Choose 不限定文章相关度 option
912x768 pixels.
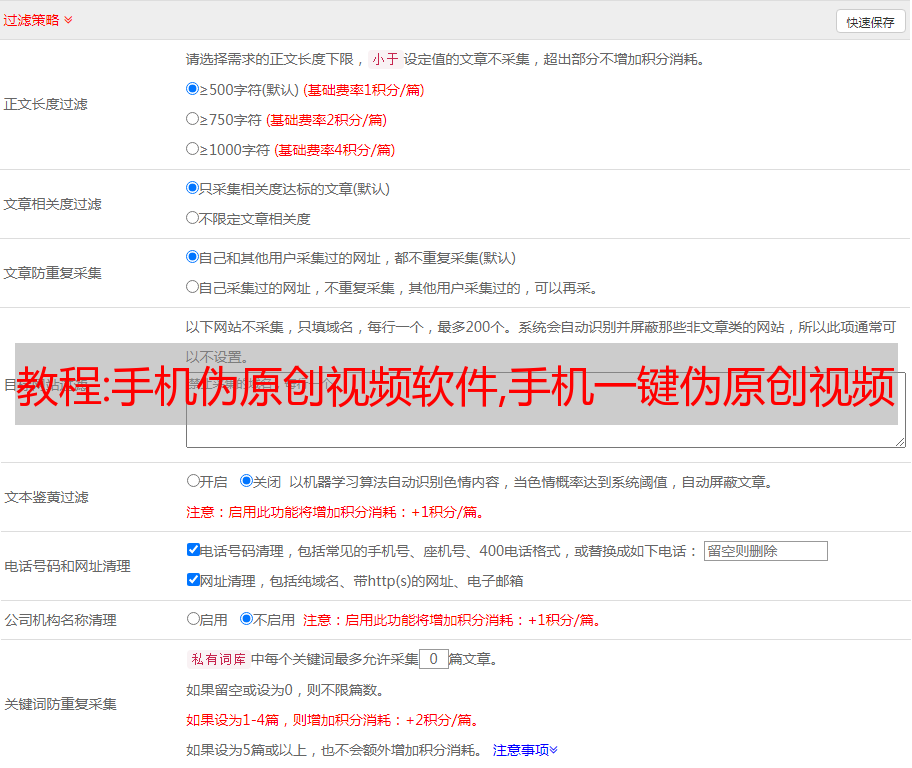193,218
